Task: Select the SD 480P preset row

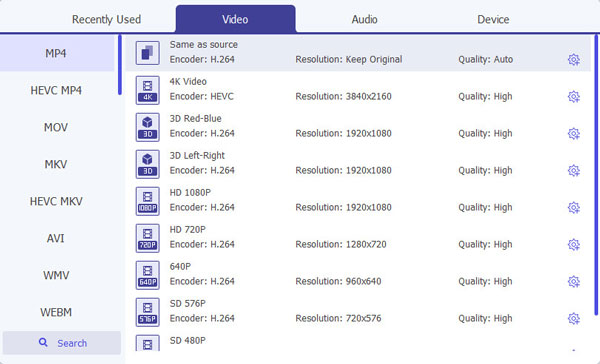Action: pos(358,343)
